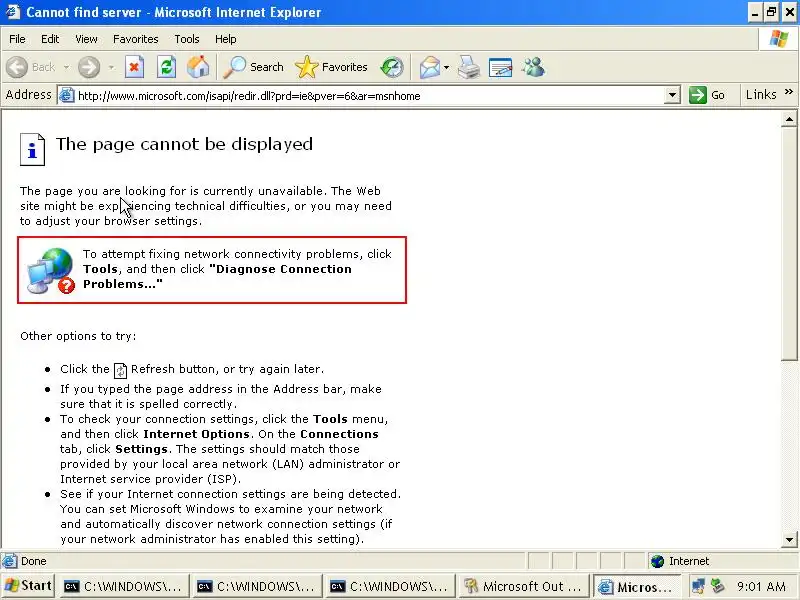Click the scrollbar down arrow
The height and width of the screenshot is (600, 800).
coord(789,540)
